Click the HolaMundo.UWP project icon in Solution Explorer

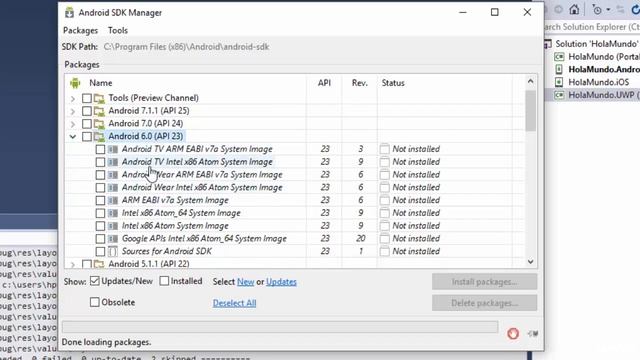point(559,95)
